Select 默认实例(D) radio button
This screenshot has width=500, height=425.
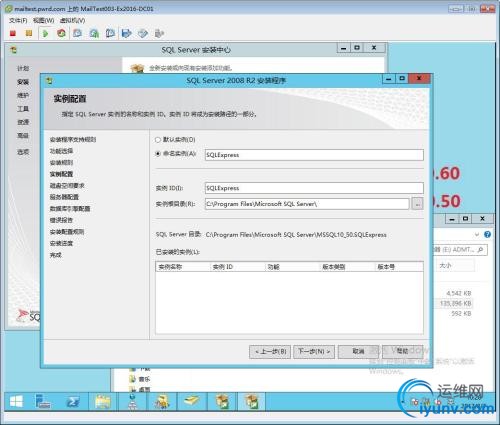[158, 140]
